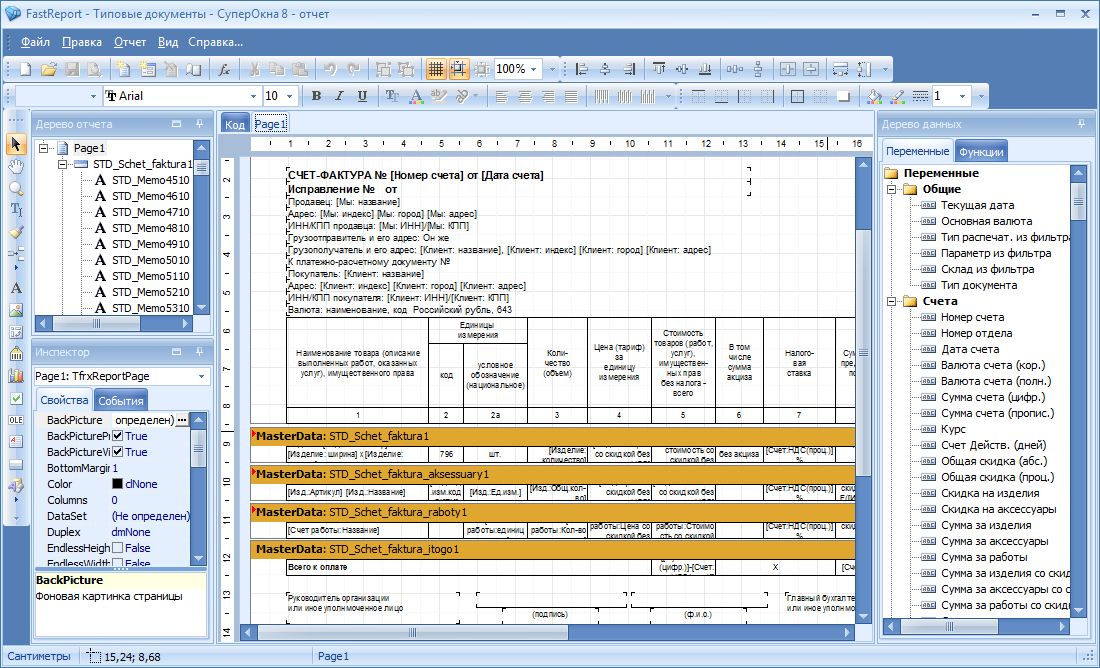Set all frame lines icon
Screen dimensions: 1100x668
[x=798, y=96]
